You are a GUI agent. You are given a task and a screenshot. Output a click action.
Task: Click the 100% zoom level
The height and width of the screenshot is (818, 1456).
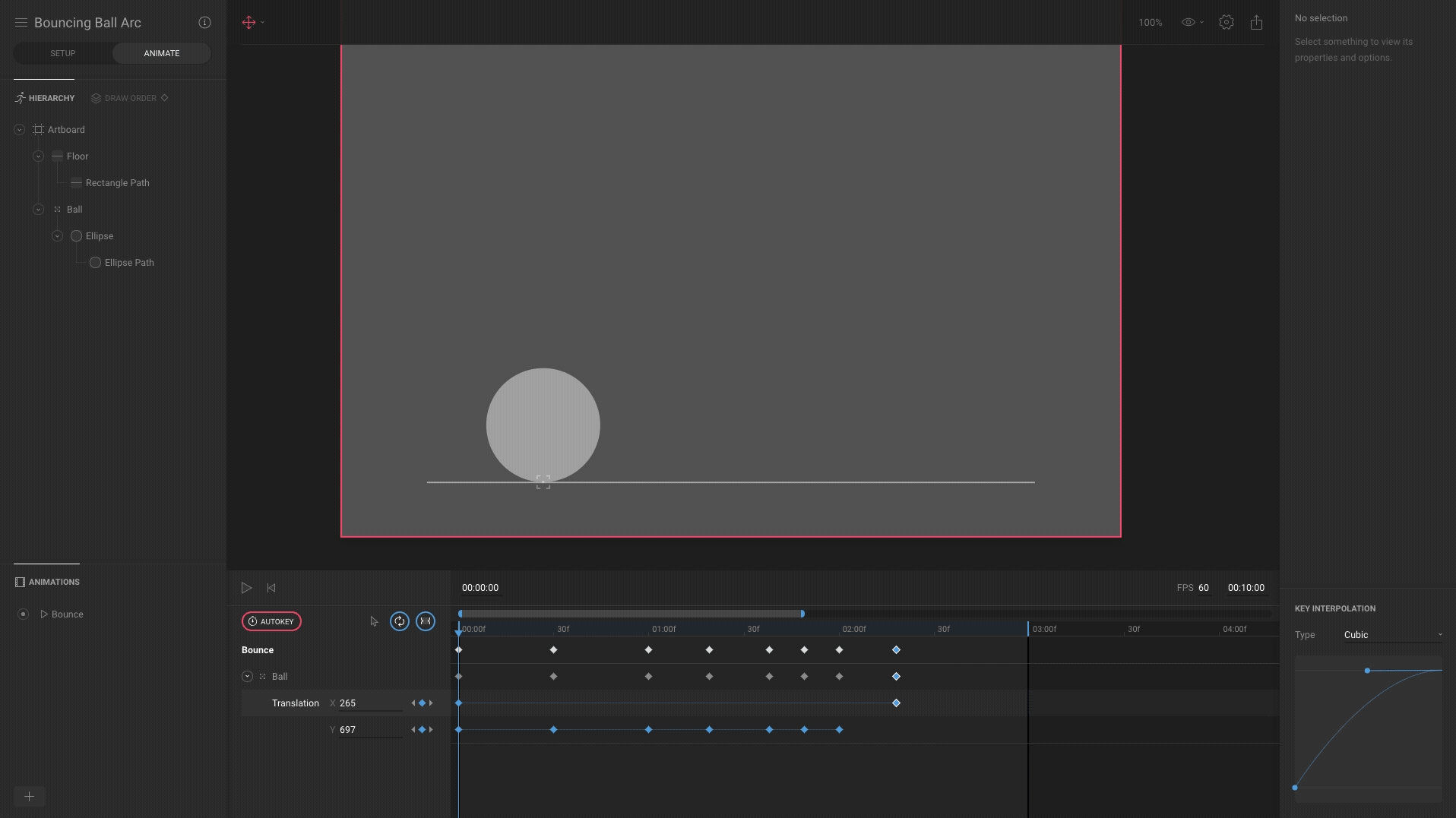(1150, 23)
